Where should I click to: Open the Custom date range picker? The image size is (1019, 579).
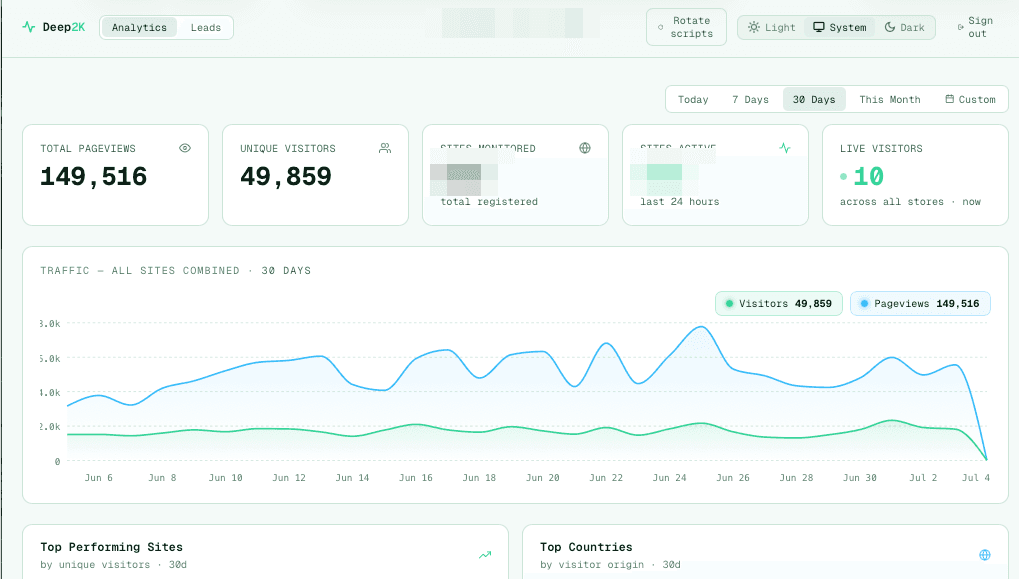970,99
